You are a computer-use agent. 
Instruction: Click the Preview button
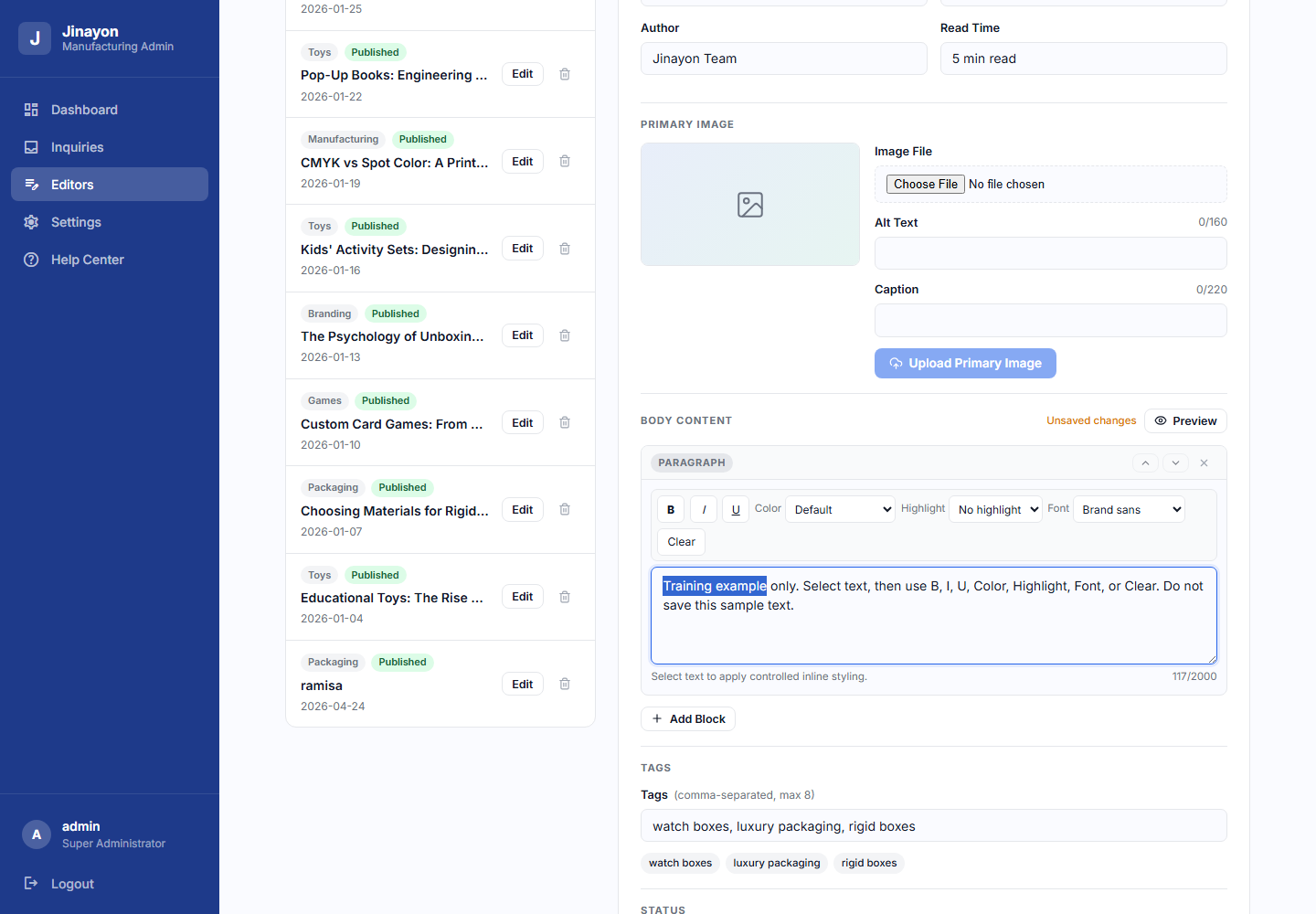(x=1185, y=421)
